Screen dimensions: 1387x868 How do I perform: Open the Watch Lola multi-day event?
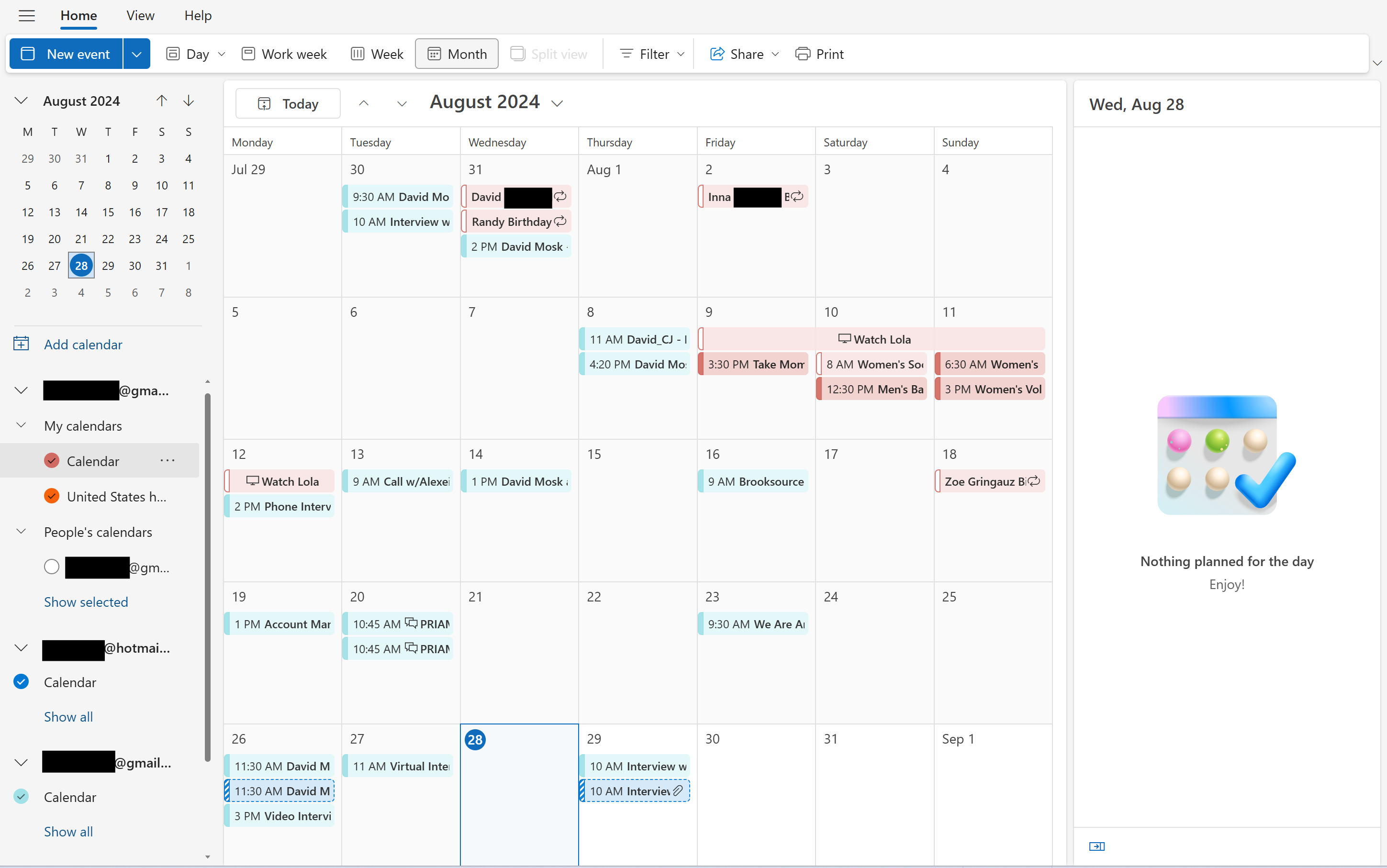coord(872,339)
